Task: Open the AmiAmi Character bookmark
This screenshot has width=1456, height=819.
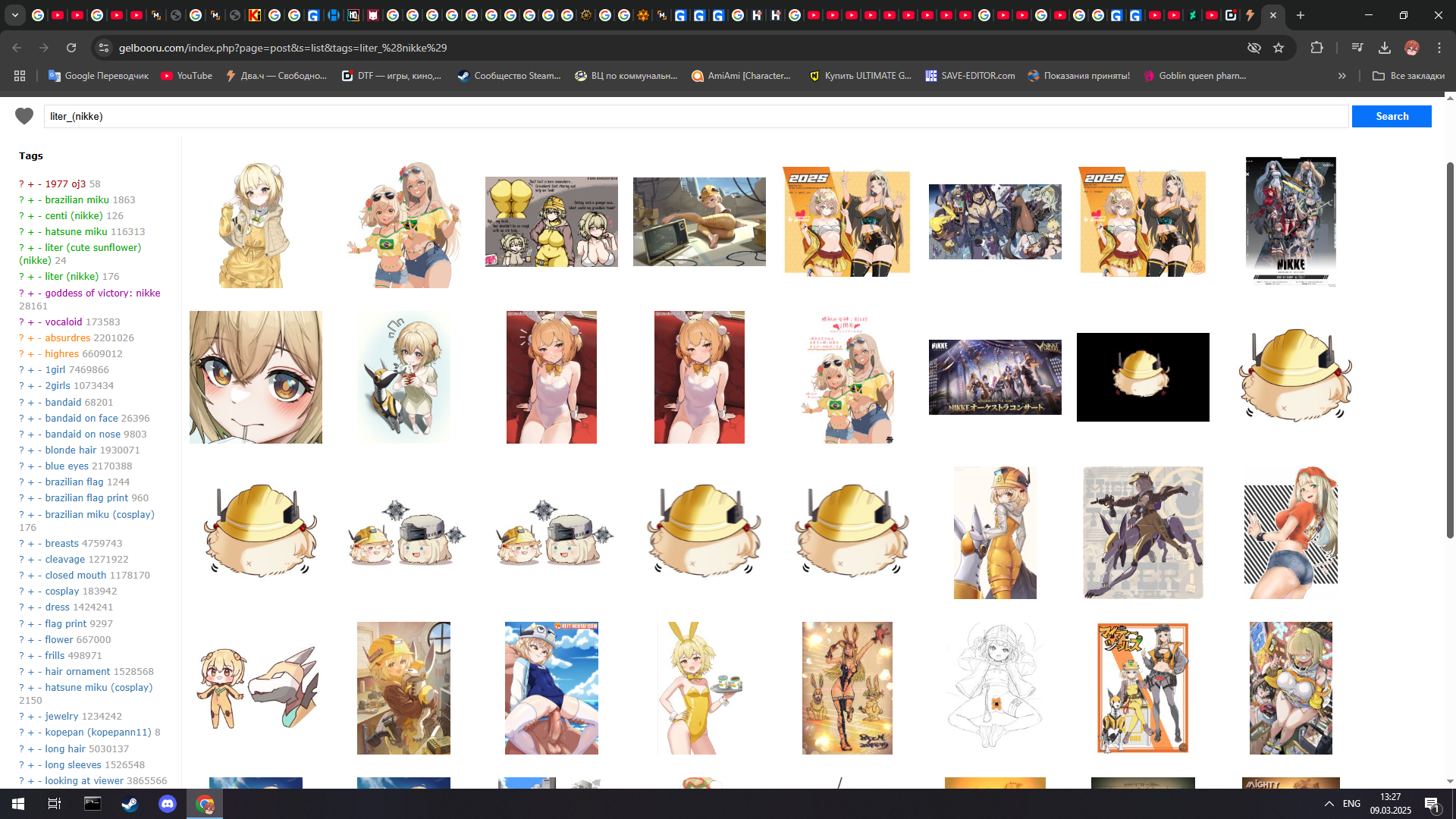Action: 742,76
